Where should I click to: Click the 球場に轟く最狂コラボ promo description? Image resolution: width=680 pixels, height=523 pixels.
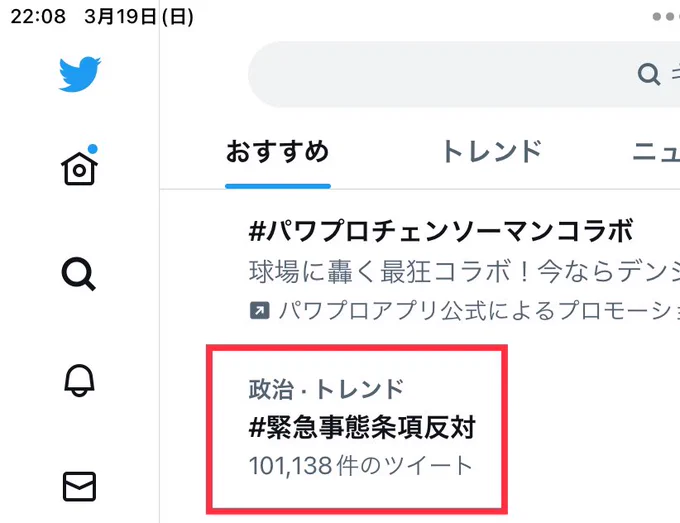[x=464, y=272]
